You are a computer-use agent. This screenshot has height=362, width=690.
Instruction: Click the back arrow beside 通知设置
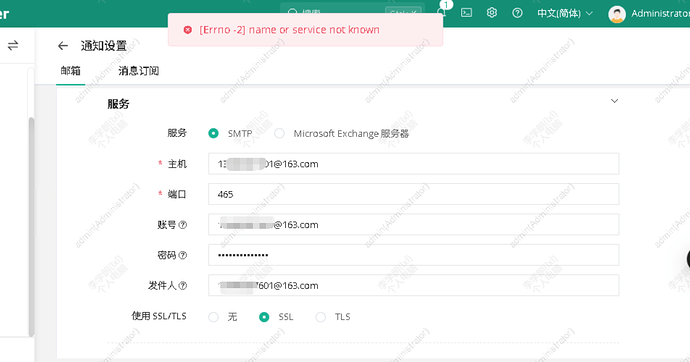click(x=63, y=46)
